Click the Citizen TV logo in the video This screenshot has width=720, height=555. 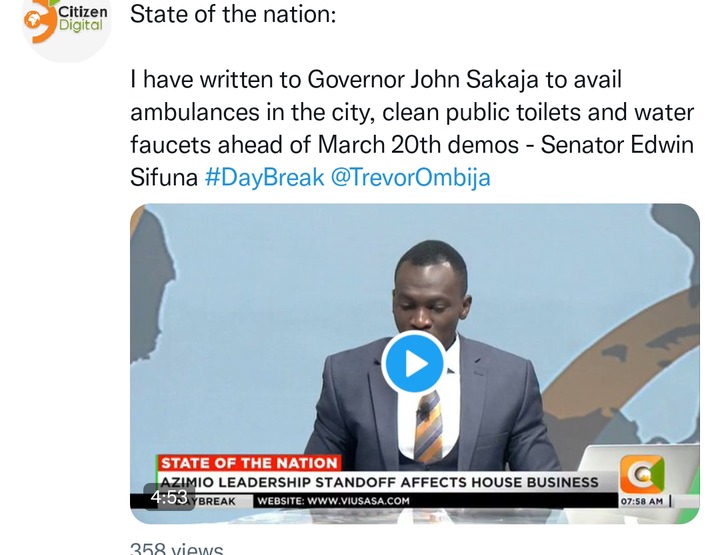[x=642, y=474]
